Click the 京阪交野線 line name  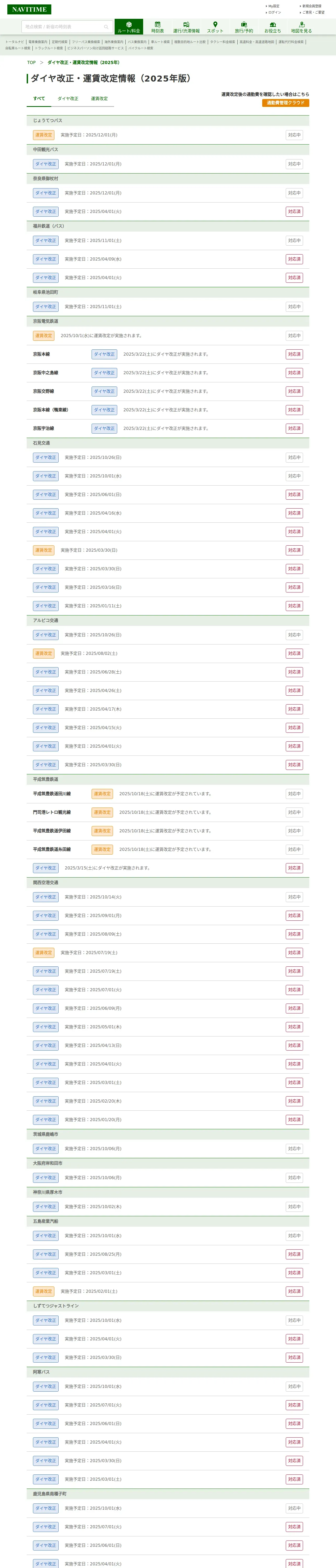pyautogui.click(x=43, y=391)
